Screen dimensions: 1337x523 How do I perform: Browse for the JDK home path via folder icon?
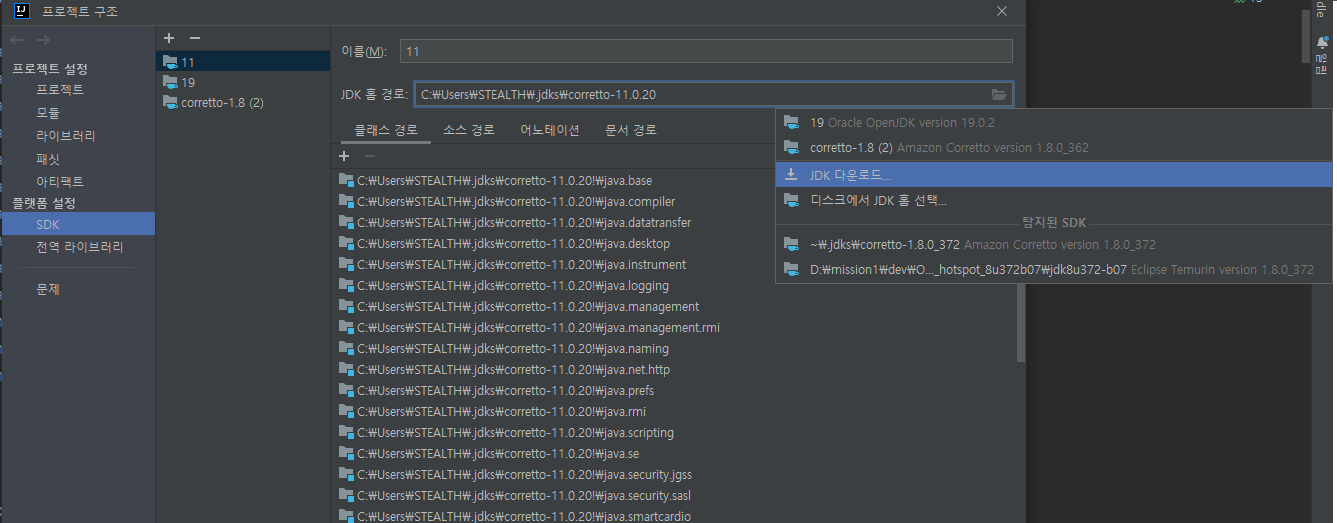coord(998,95)
